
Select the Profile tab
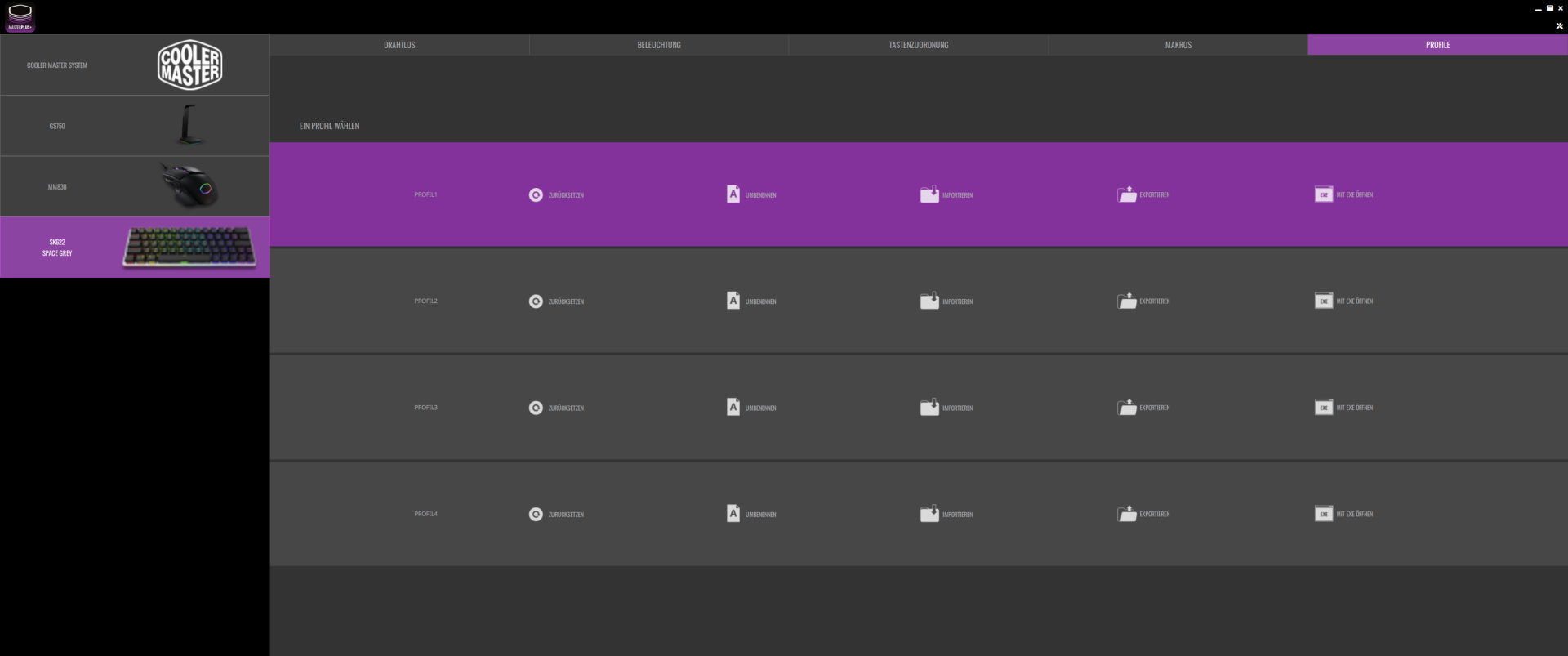pyautogui.click(x=1437, y=45)
